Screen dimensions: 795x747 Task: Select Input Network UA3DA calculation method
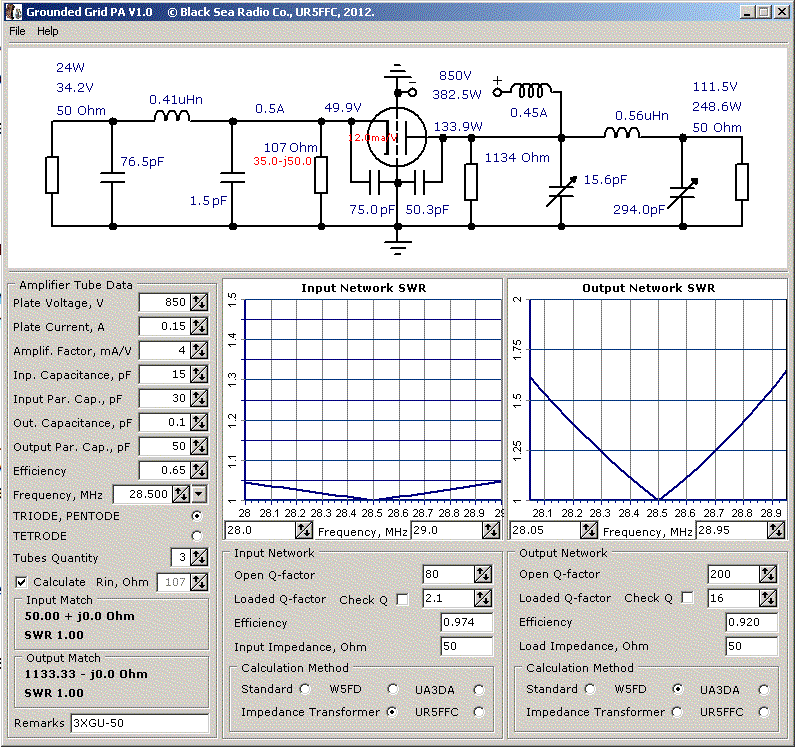[479, 690]
